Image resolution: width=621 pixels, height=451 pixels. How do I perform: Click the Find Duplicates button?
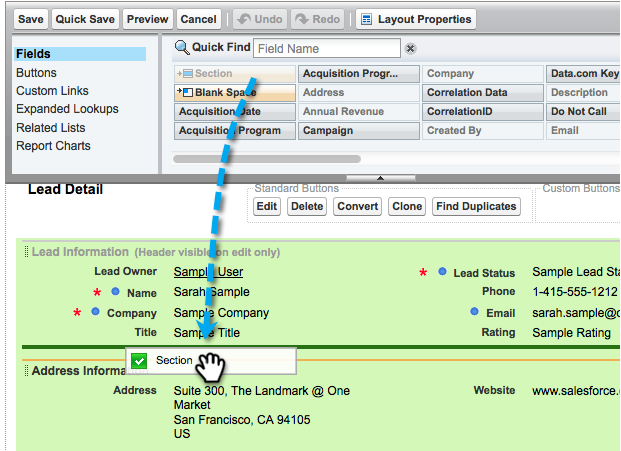(476, 206)
